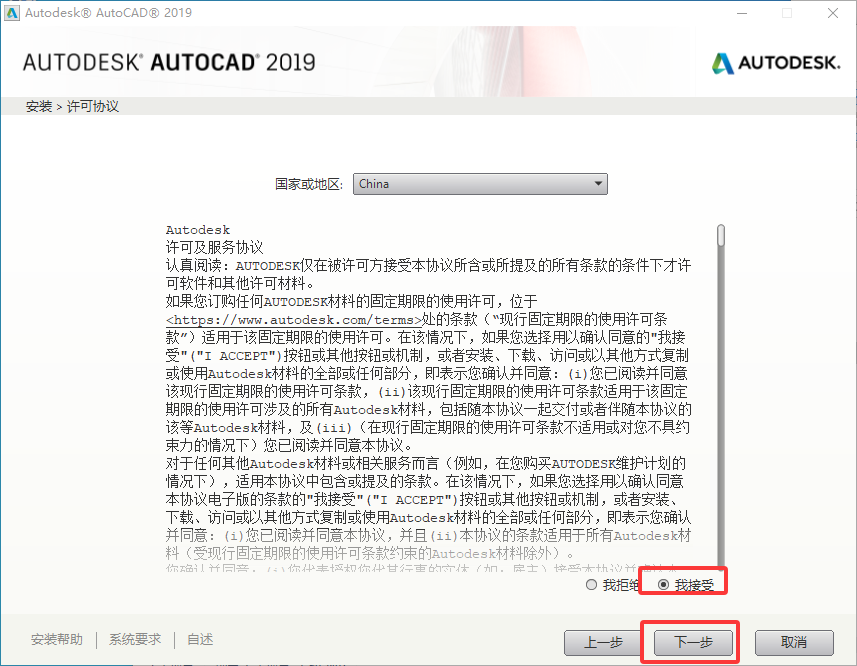
Task: Go back with the 上一步 button
Action: tap(605, 642)
